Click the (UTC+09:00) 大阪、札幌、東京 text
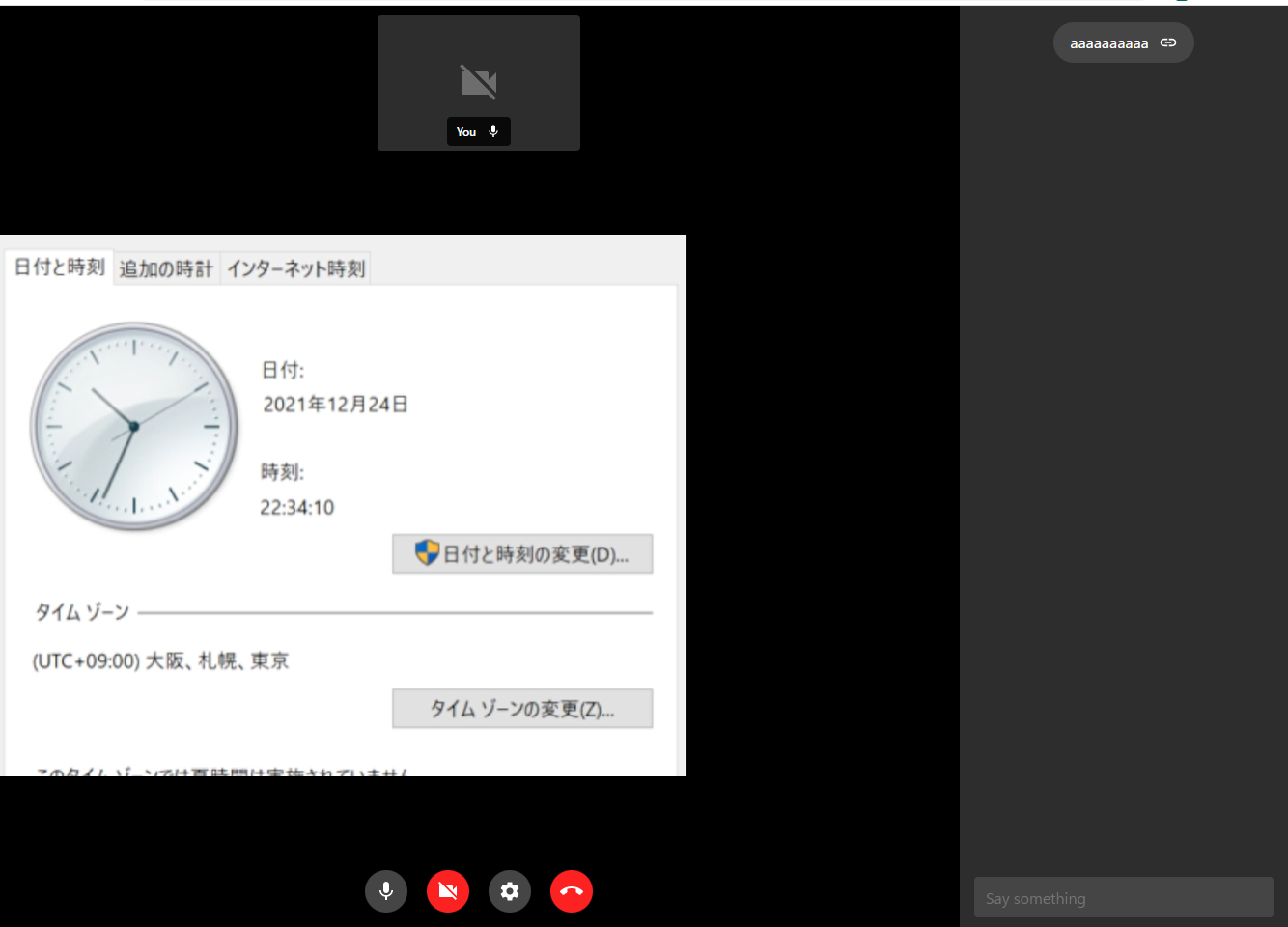This screenshot has height=927, width=1288. tap(161, 661)
